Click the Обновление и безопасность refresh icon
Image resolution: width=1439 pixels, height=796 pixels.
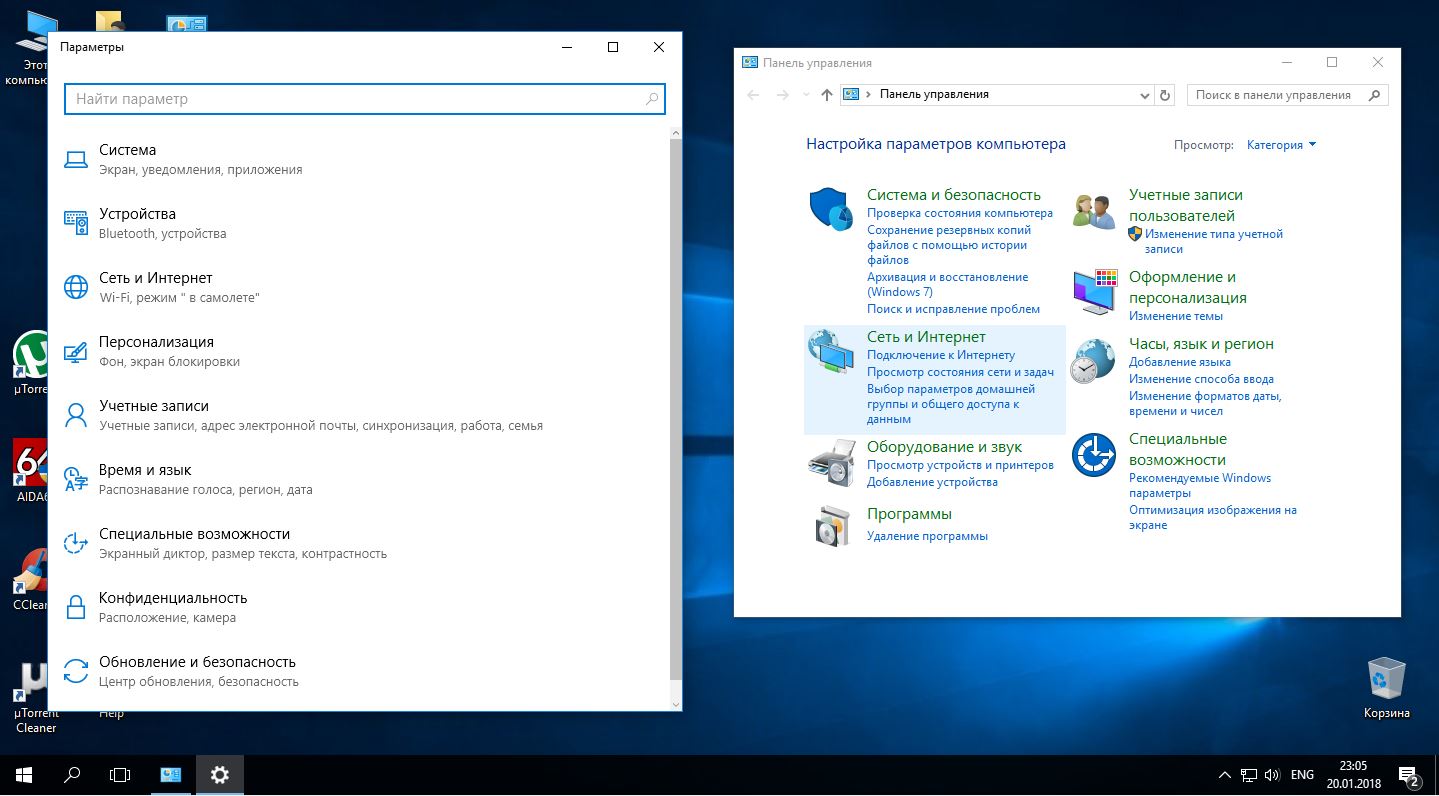(76, 671)
